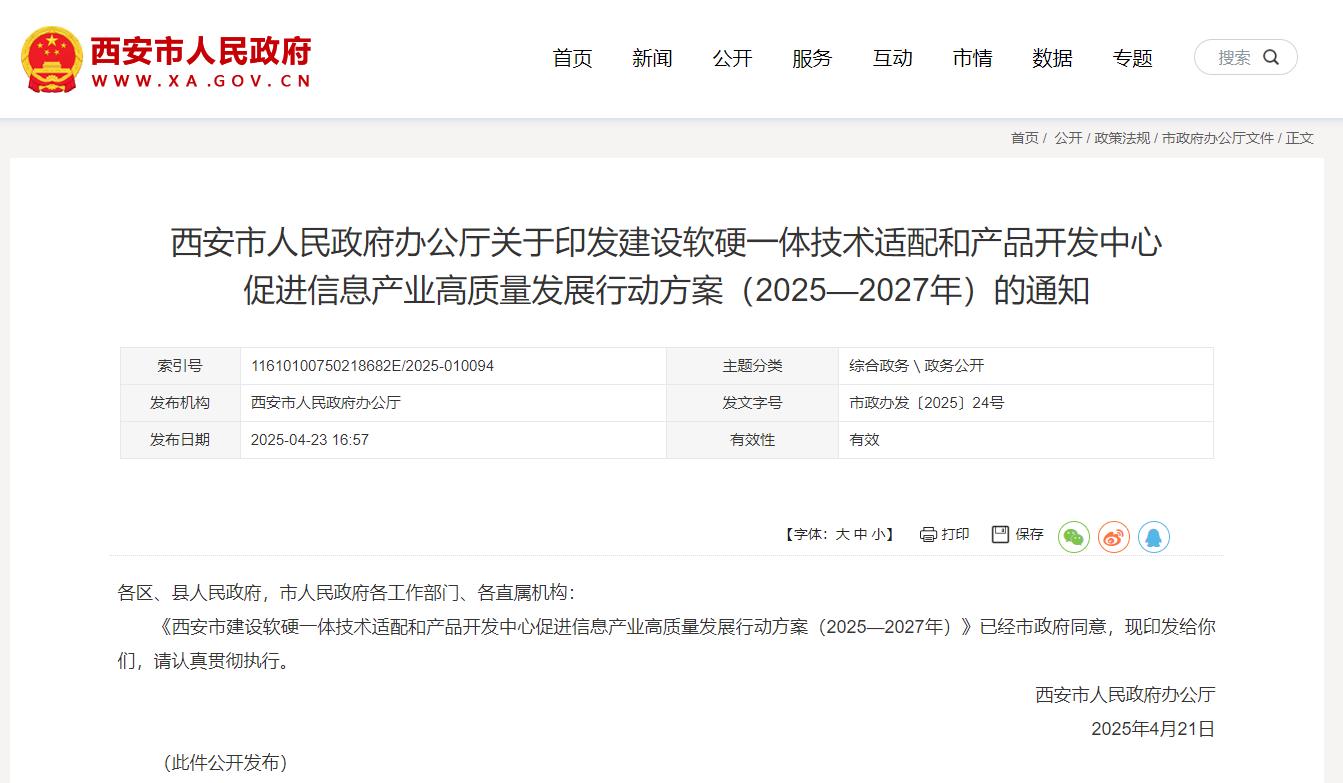This screenshot has height=783, width=1343.
Task: Set font size to medium (中)
Action: tap(860, 535)
